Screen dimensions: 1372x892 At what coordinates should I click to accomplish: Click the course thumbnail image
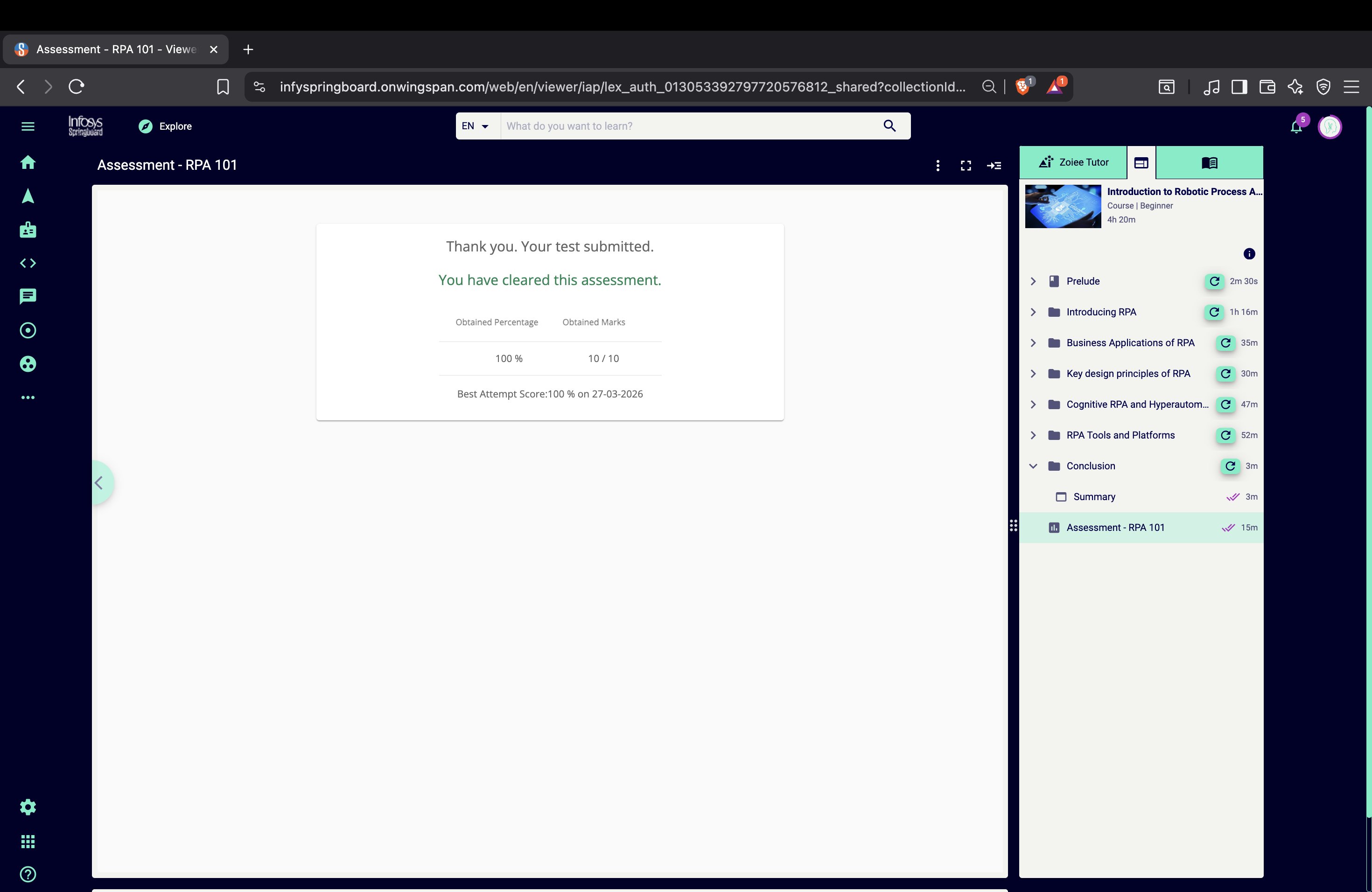[1063, 206]
